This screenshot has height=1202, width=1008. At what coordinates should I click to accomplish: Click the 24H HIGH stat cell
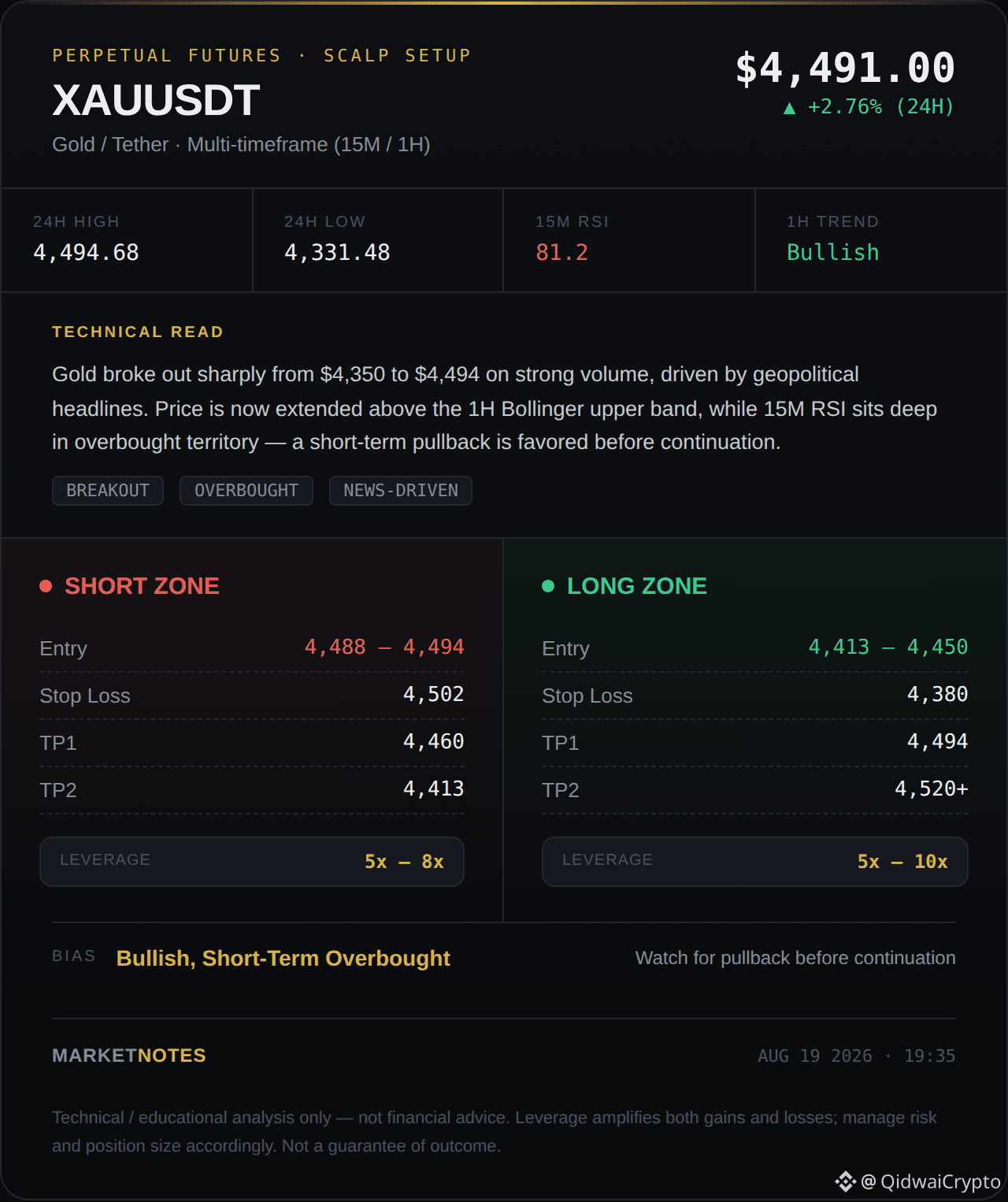coord(127,240)
